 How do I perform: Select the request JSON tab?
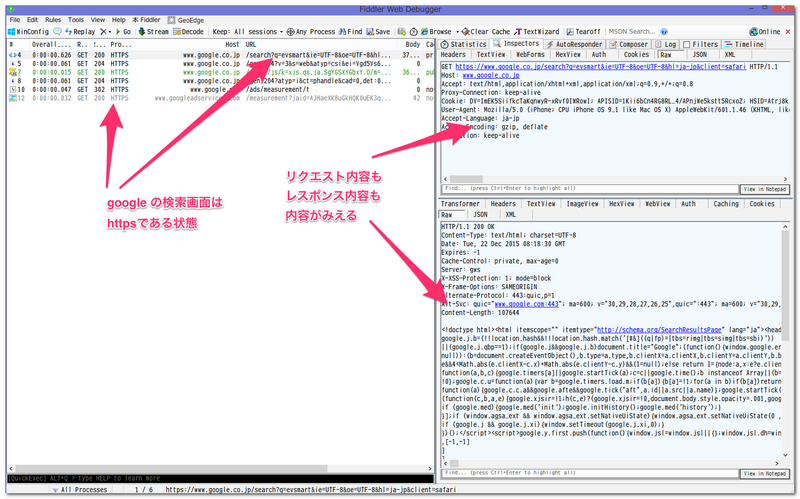(699, 55)
